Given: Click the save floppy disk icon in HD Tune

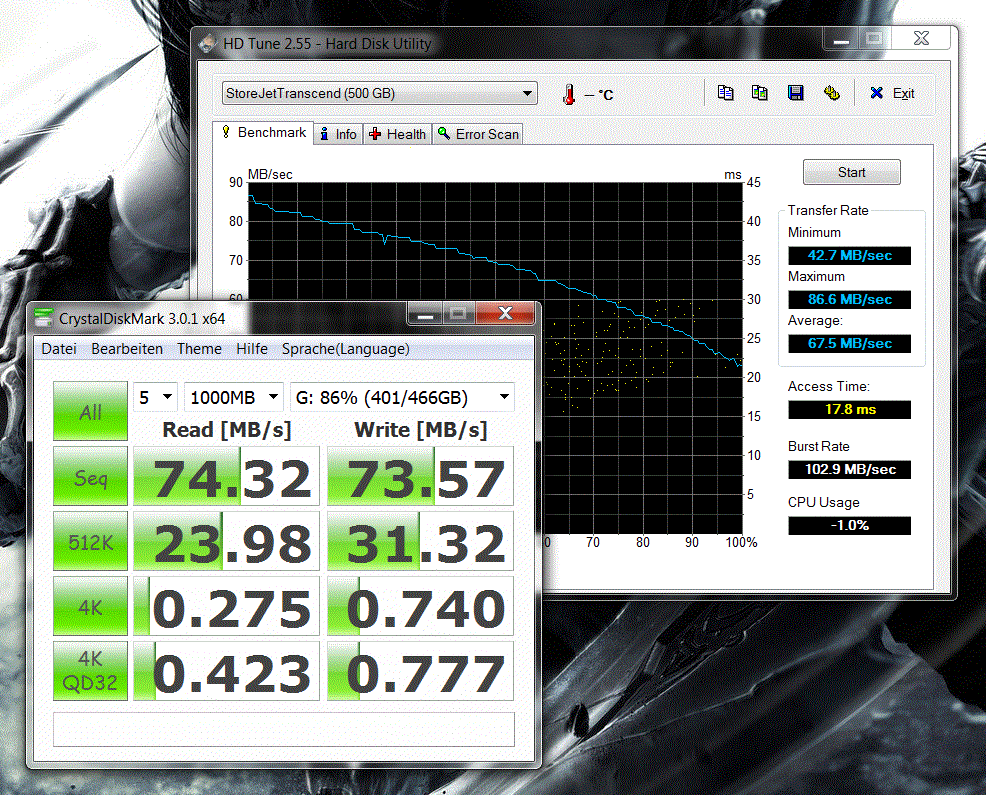Looking at the screenshot, I should point(795,93).
